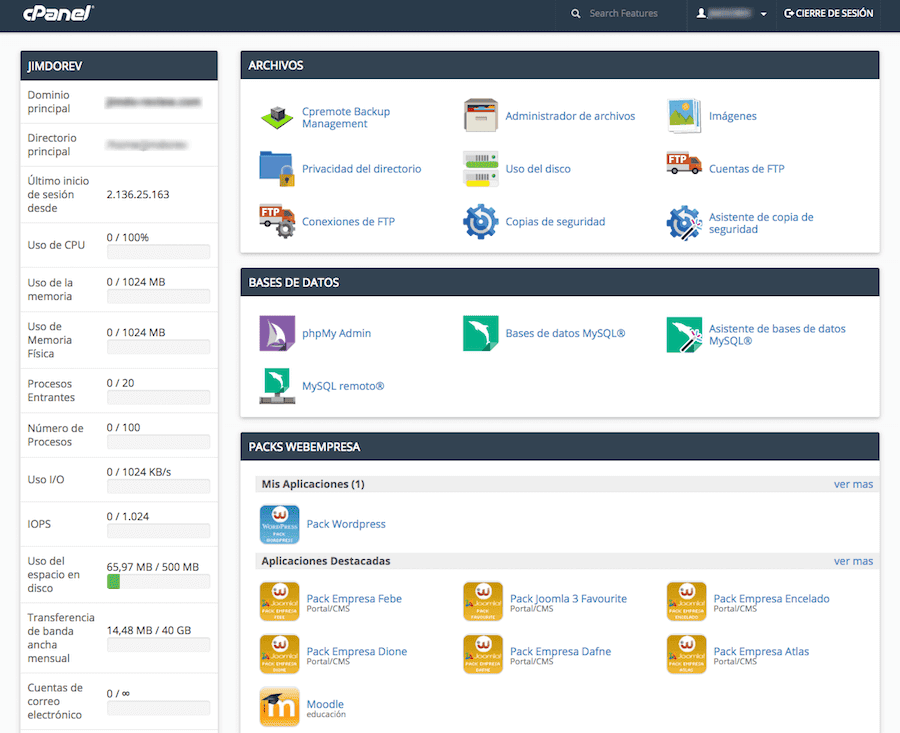
Task: Click the last login IP 2.136.25.163
Action: click(x=138, y=195)
